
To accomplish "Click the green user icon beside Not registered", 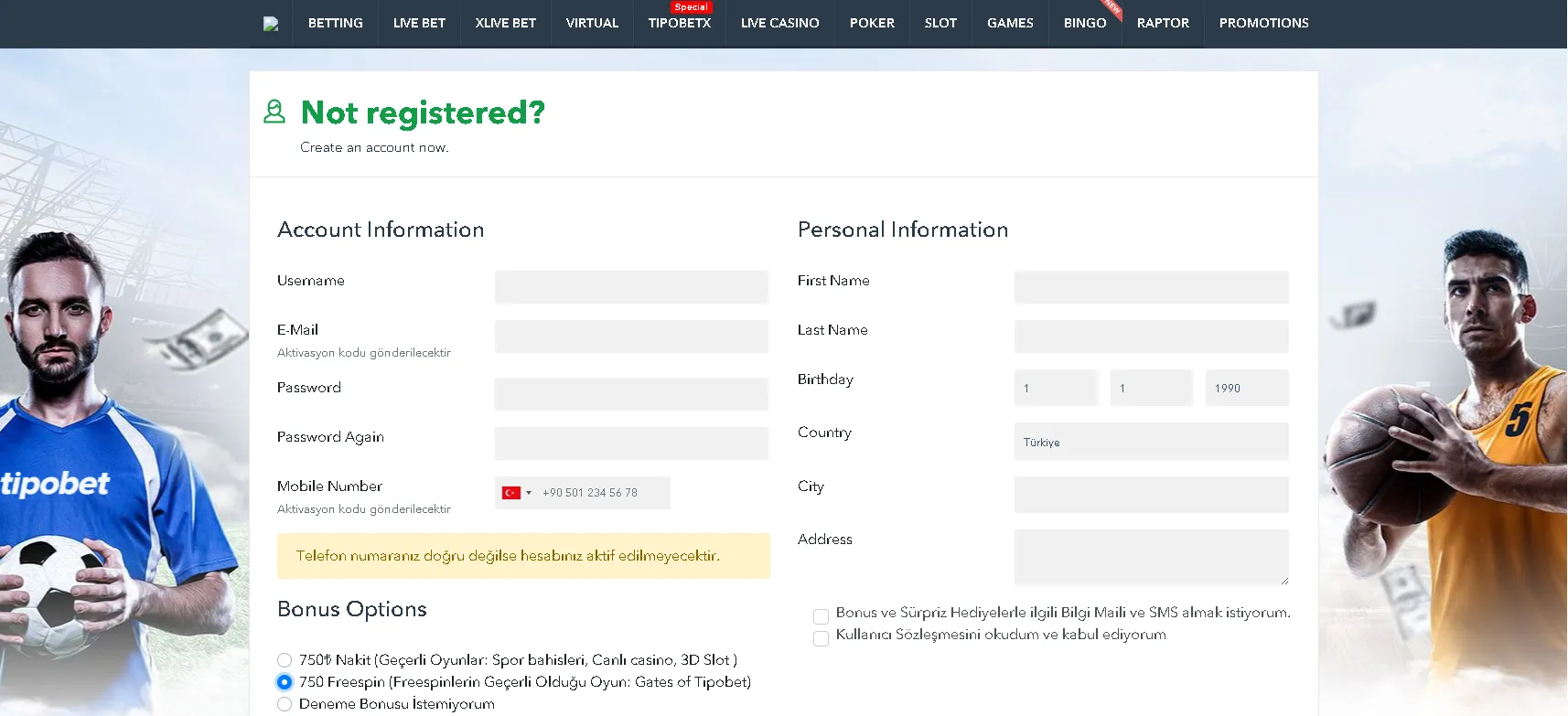I will click(x=274, y=112).
